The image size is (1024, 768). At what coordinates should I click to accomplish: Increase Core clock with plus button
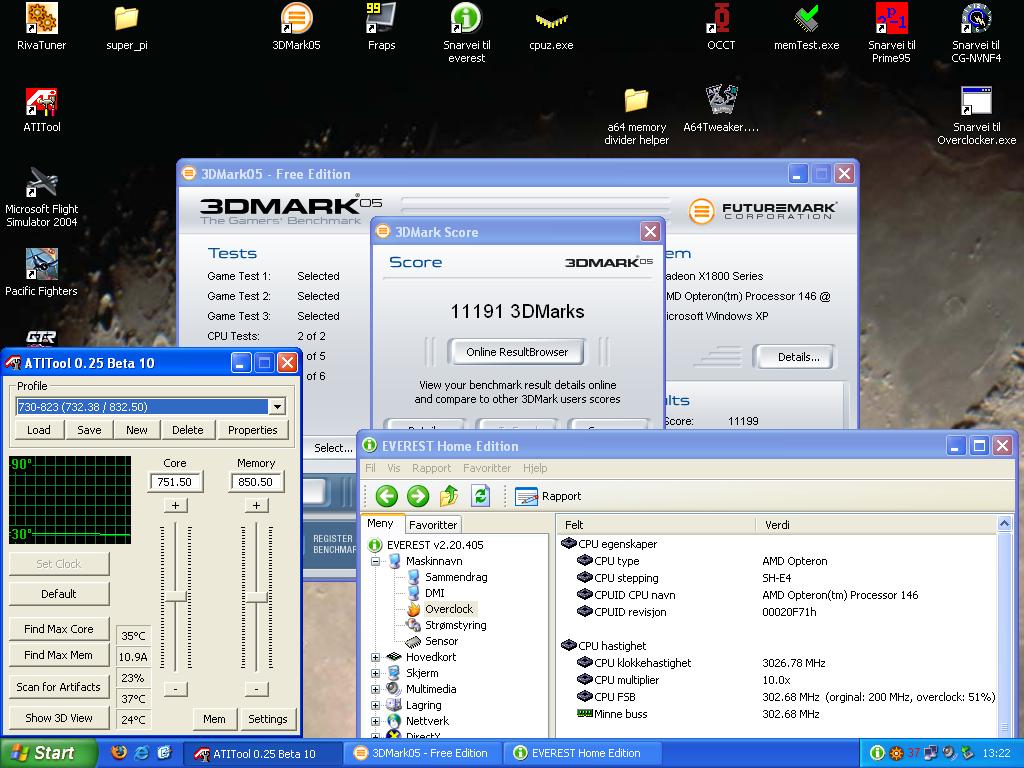[176, 505]
